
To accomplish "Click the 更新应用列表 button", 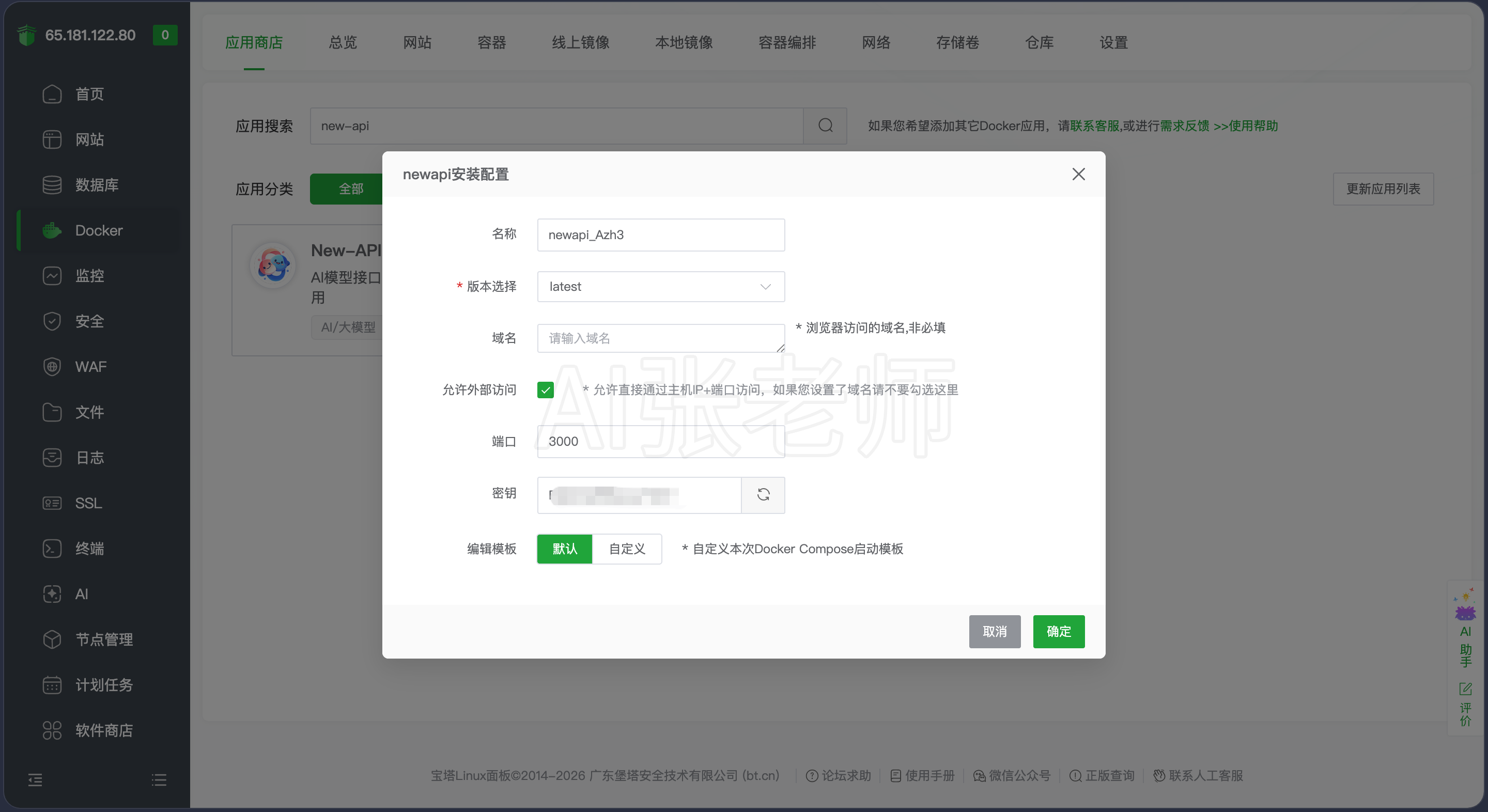I will [1384, 189].
